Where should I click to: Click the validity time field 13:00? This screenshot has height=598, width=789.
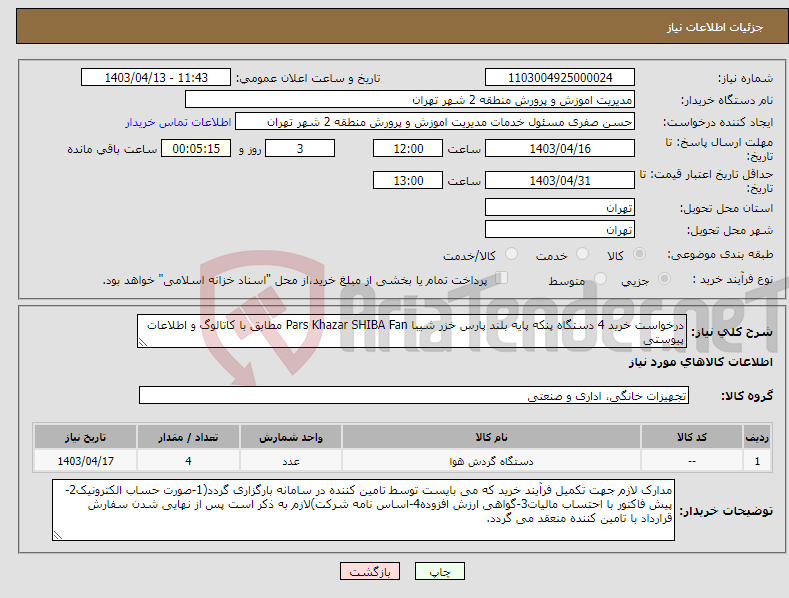[408, 180]
